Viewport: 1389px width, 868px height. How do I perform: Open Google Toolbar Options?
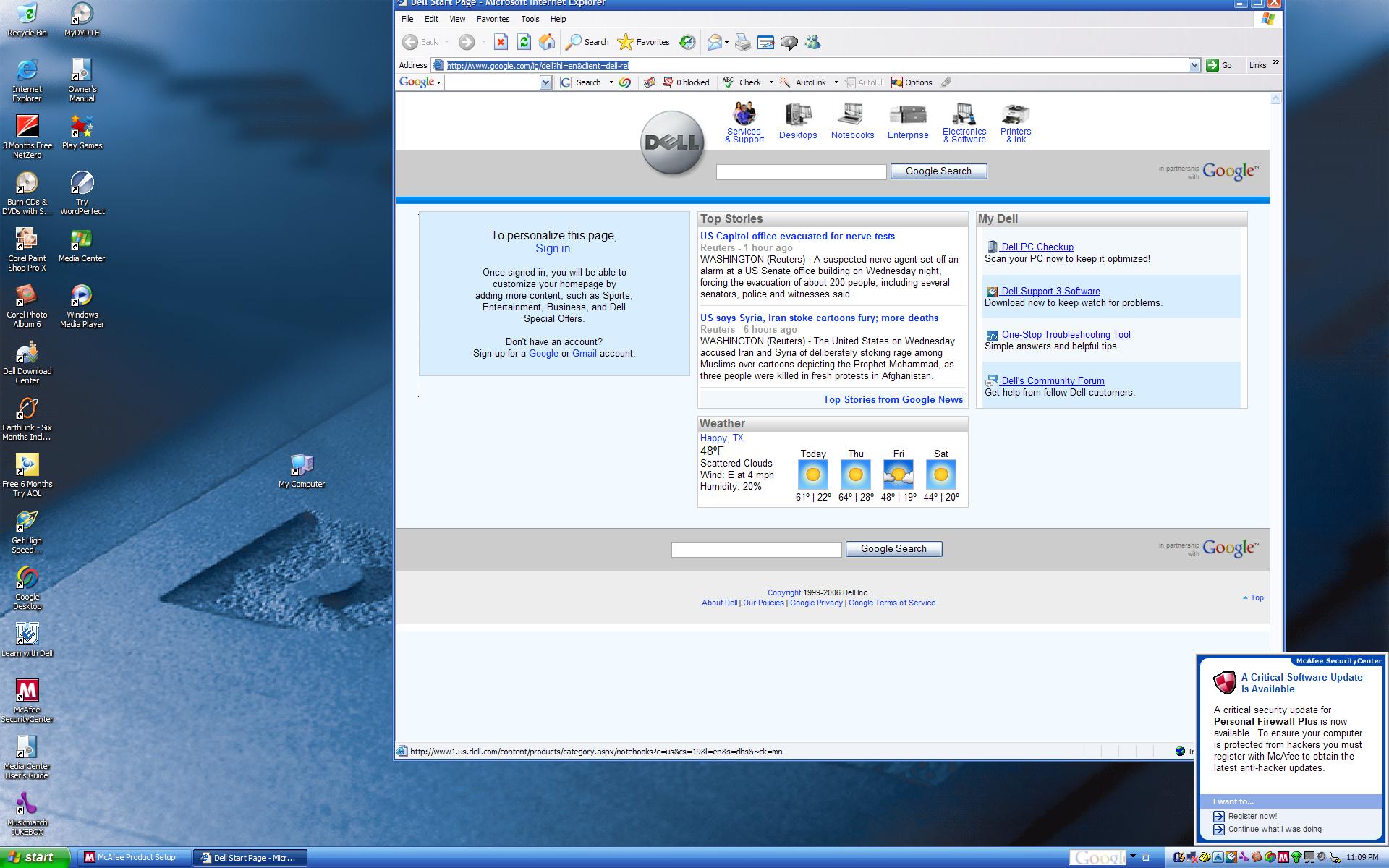pyautogui.click(x=912, y=82)
